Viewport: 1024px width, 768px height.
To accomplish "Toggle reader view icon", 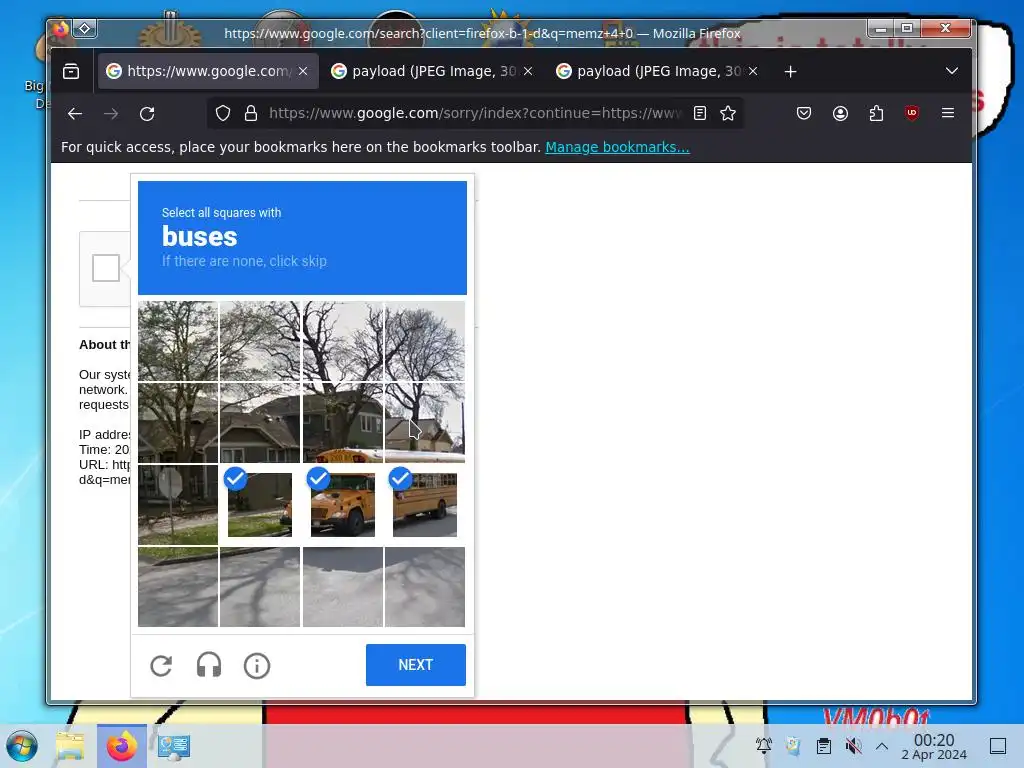I will pos(699,114).
